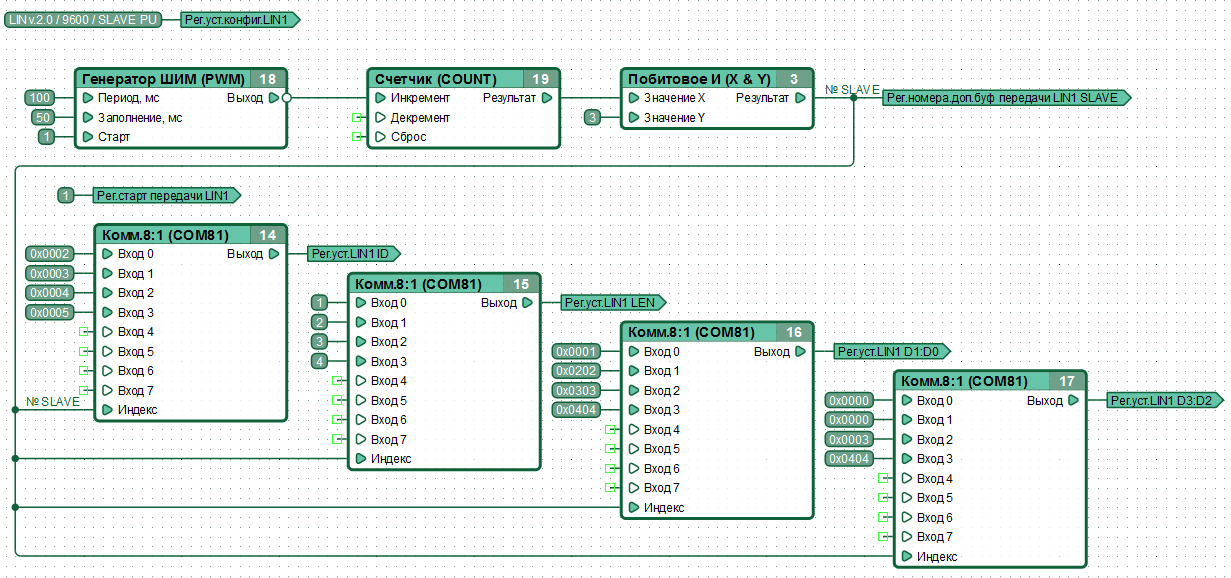Click X & Y block Результат output pin
Viewport: 1231px width, 578px height.
[x=800, y=98]
